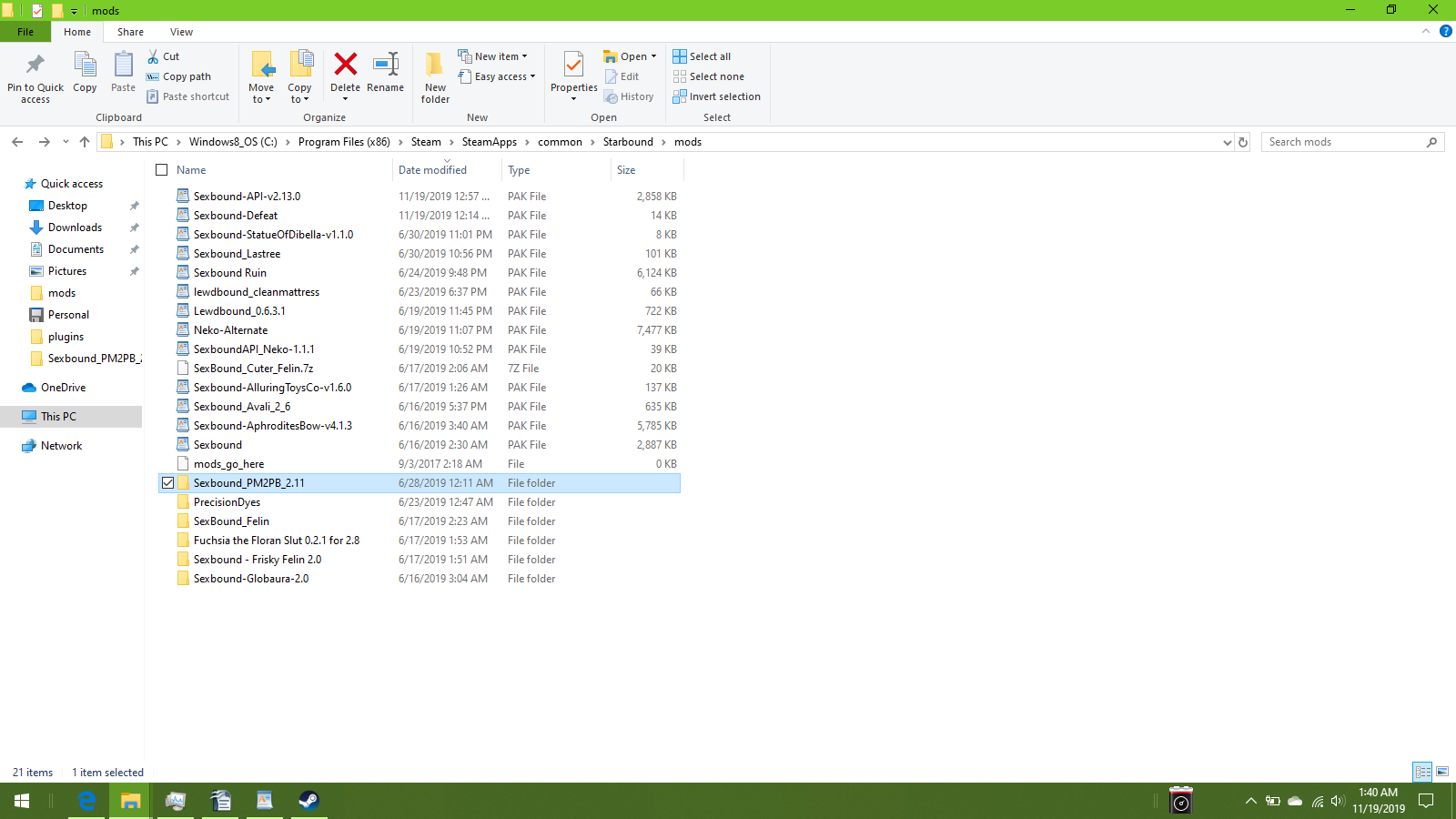The width and height of the screenshot is (1456, 819).
Task: Switch to Details view layout
Action: click(1422, 772)
